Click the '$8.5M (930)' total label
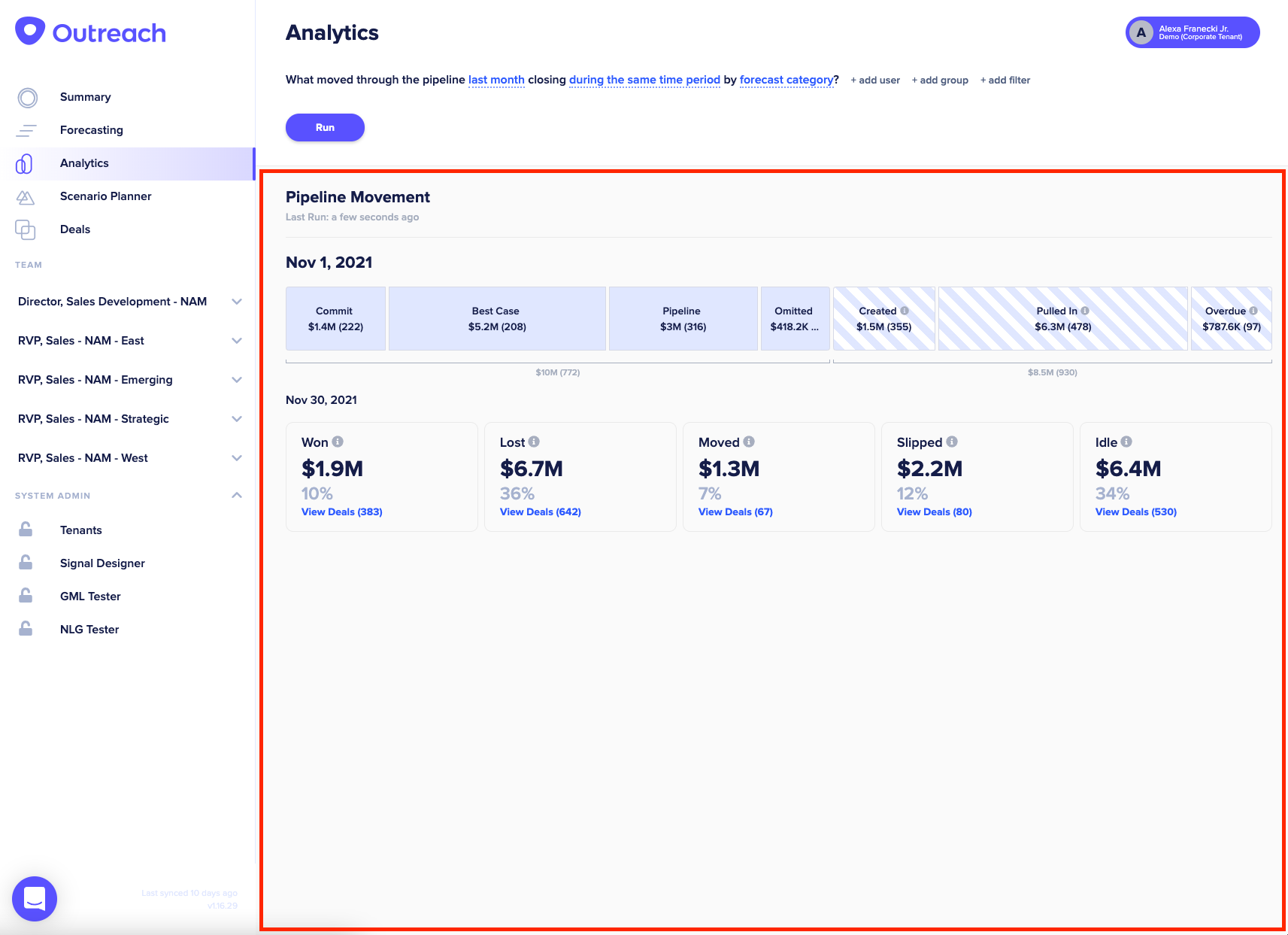 (1053, 372)
